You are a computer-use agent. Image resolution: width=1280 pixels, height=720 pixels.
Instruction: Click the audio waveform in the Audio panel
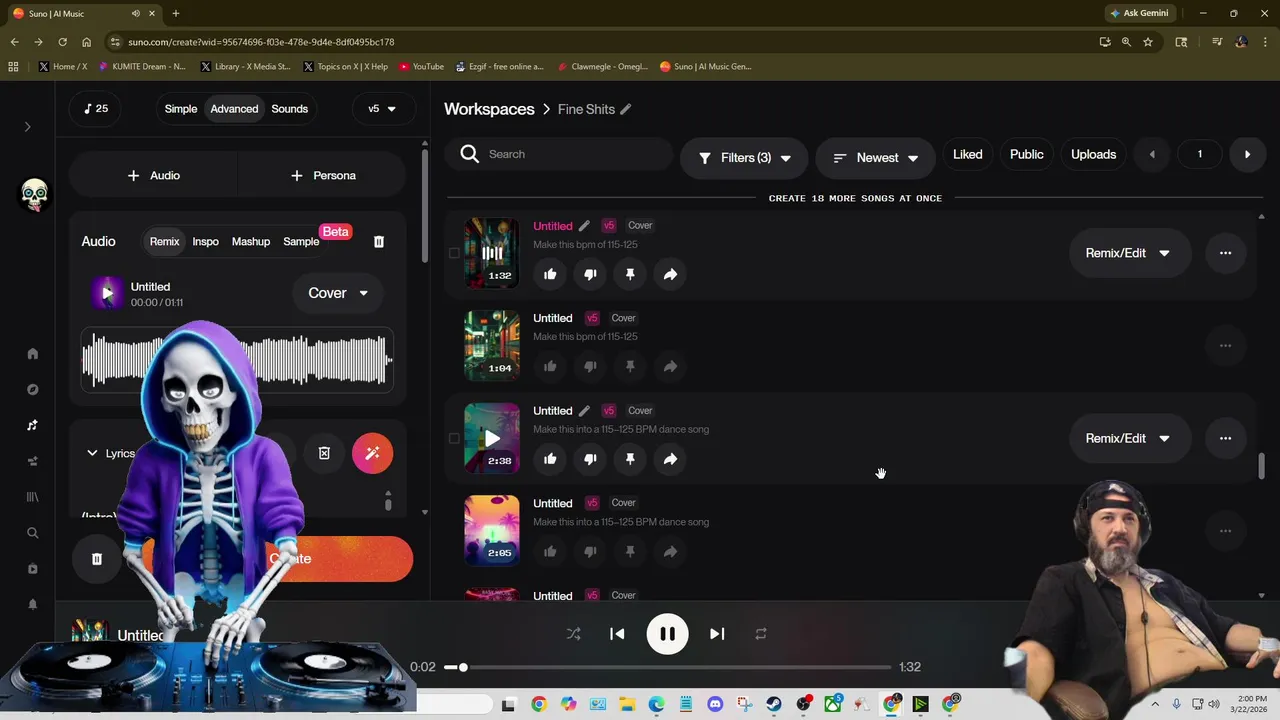point(237,361)
